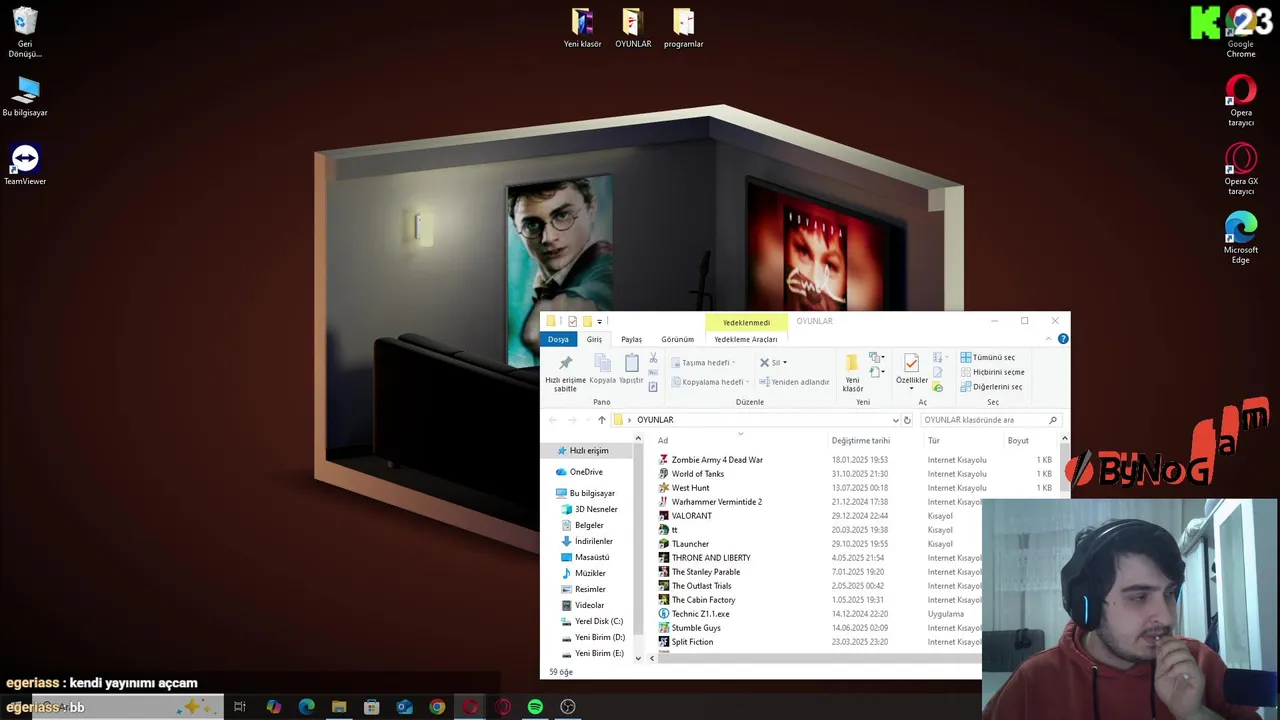The image size is (1280, 720).
Task: Click the ribbon help question mark icon
Action: tap(1063, 339)
